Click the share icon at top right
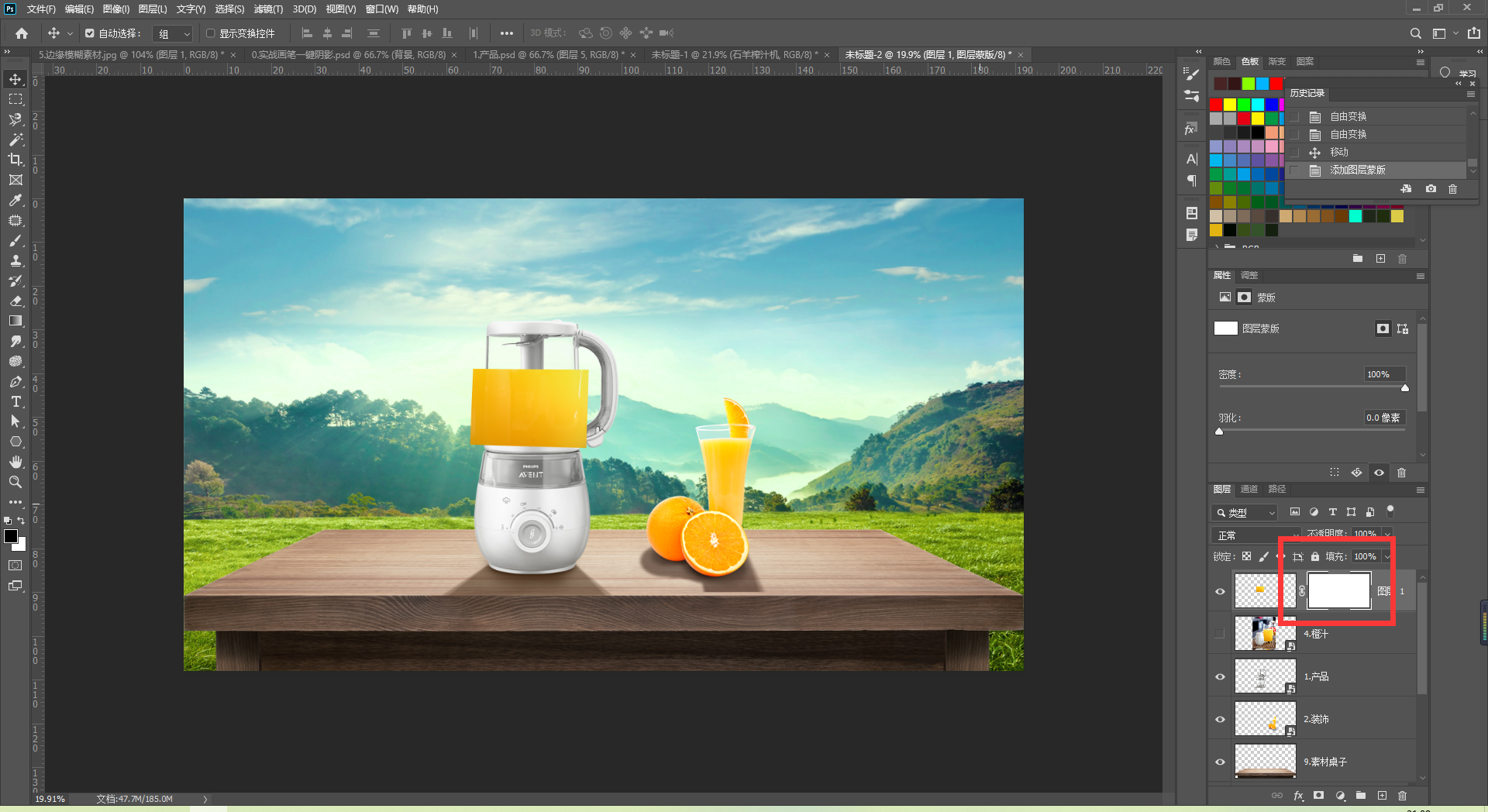The width and height of the screenshot is (1488, 812). point(1474,33)
